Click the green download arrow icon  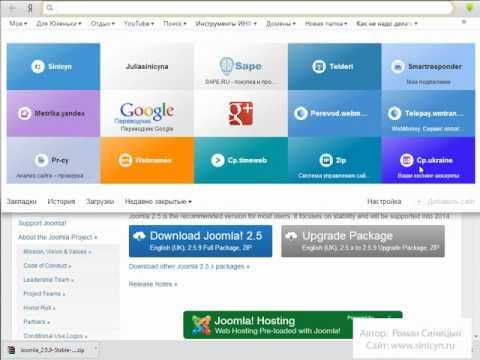pos(469,8)
